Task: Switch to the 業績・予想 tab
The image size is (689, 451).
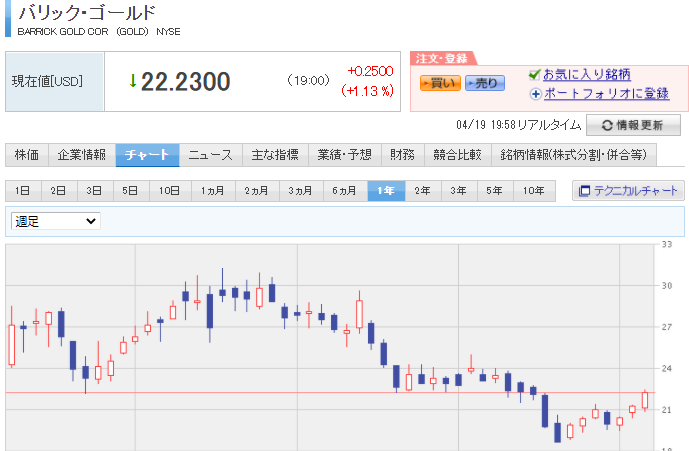Action: tap(345, 155)
